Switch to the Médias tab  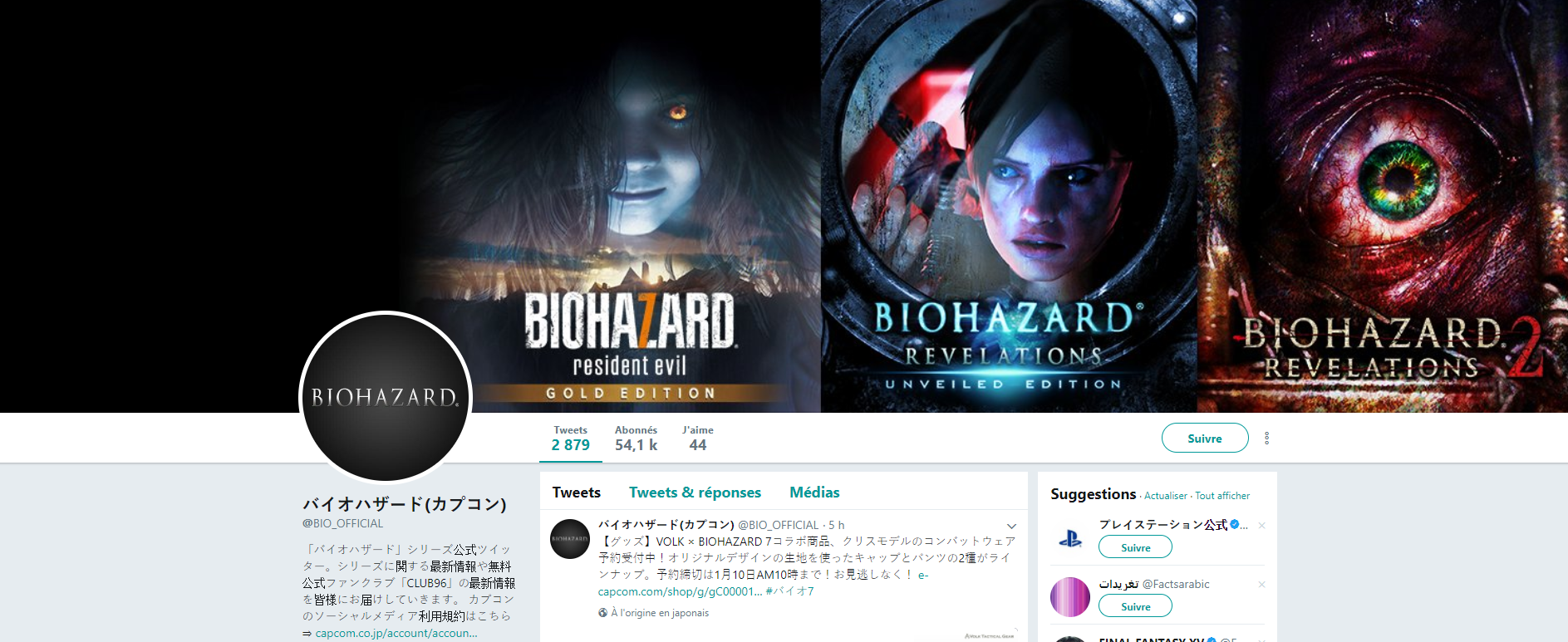[814, 493]
